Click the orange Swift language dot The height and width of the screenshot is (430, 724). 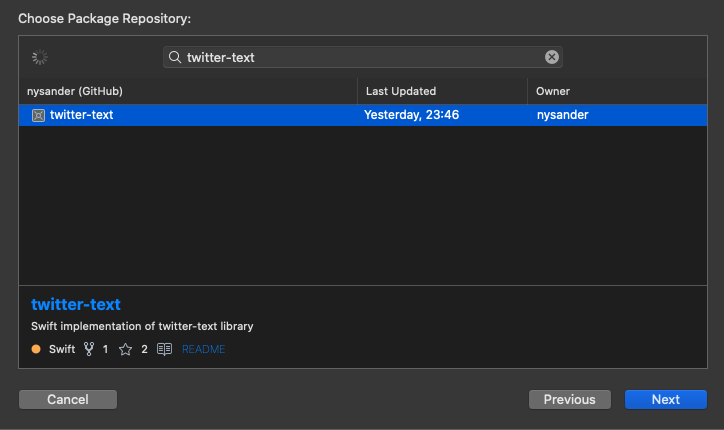(36, 349)
